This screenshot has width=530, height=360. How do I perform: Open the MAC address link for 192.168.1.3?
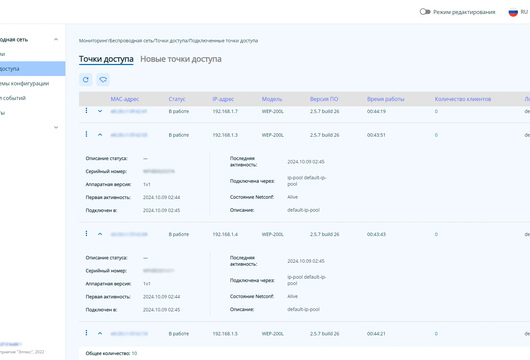(129, 135)
